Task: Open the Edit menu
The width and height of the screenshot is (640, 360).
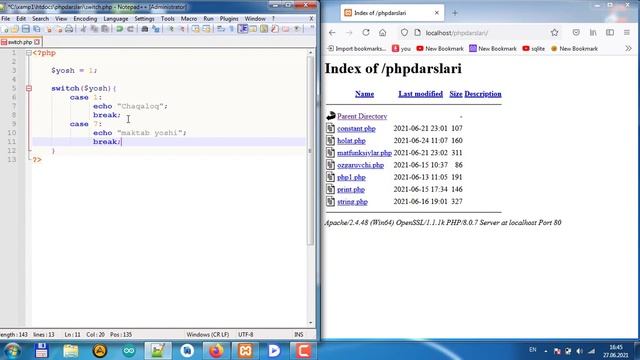Action: click(x=21, y=19)
